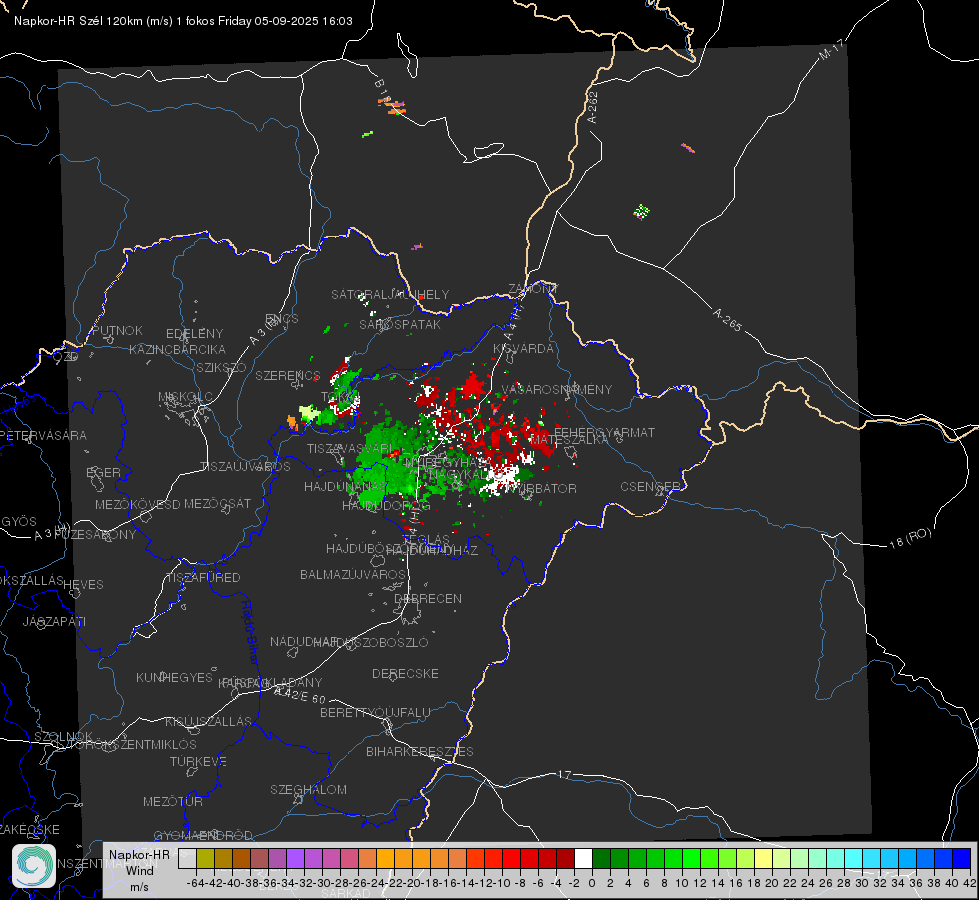Click the Napkor-HR Wind m/s legend label

click(139, 870)
